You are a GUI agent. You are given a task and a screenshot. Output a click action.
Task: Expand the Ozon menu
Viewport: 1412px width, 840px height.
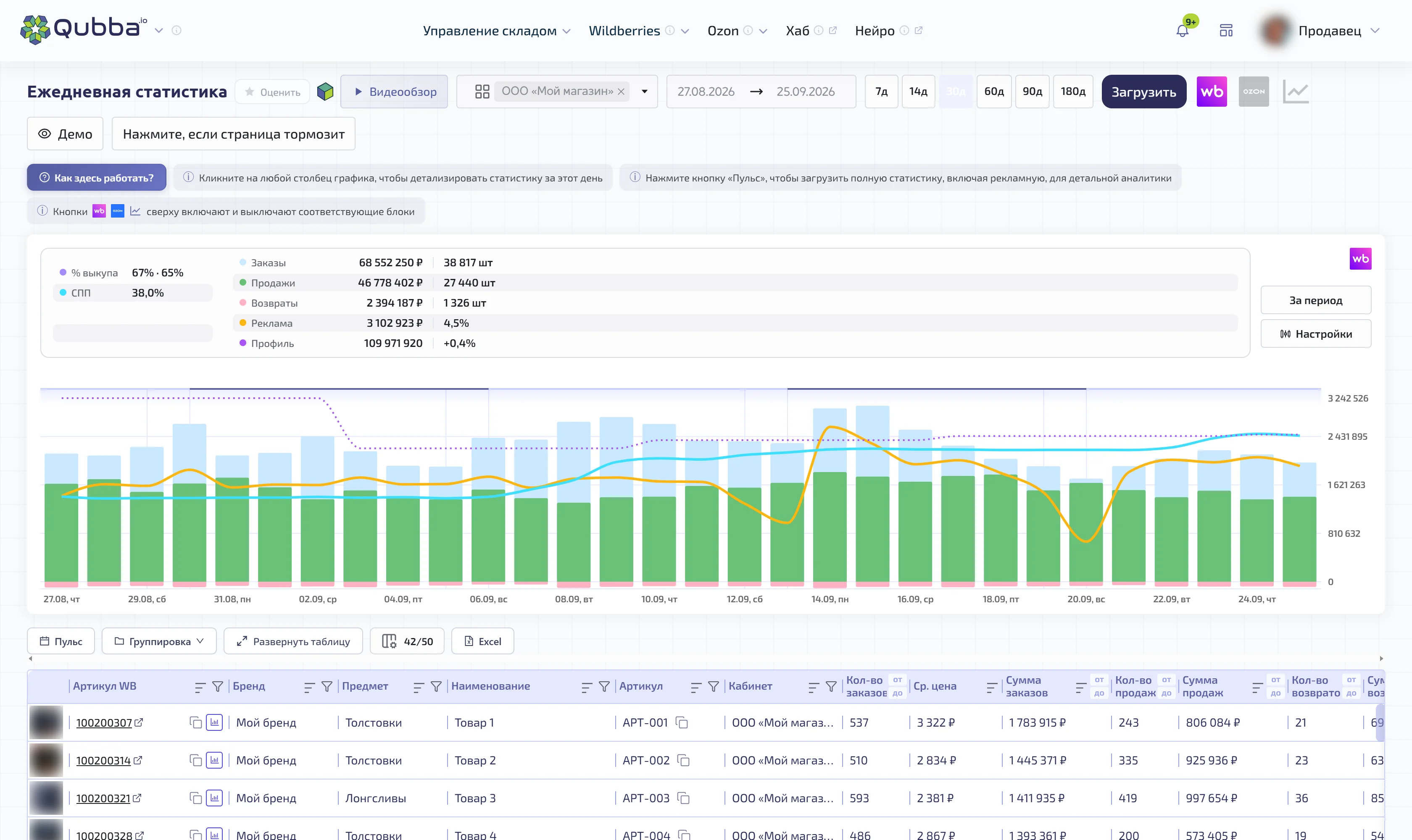pyautogui.click(x=763, y=31)
